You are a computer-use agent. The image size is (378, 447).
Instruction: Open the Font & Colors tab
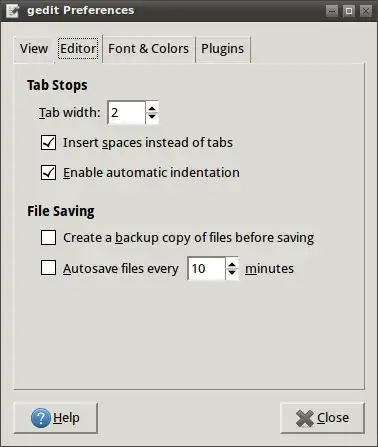[149, 49]
